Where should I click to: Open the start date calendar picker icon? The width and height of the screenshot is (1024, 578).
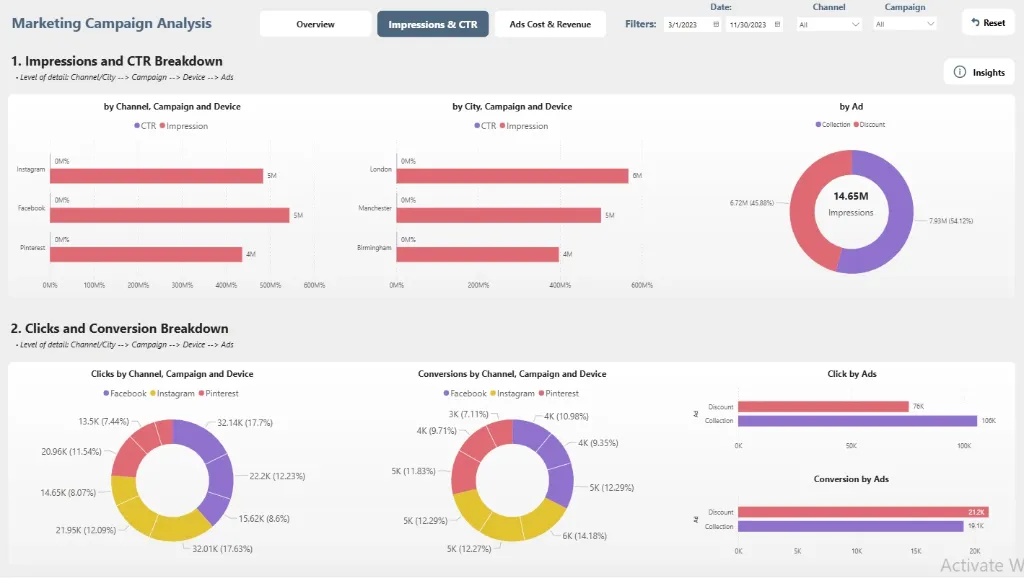(716, 24)
